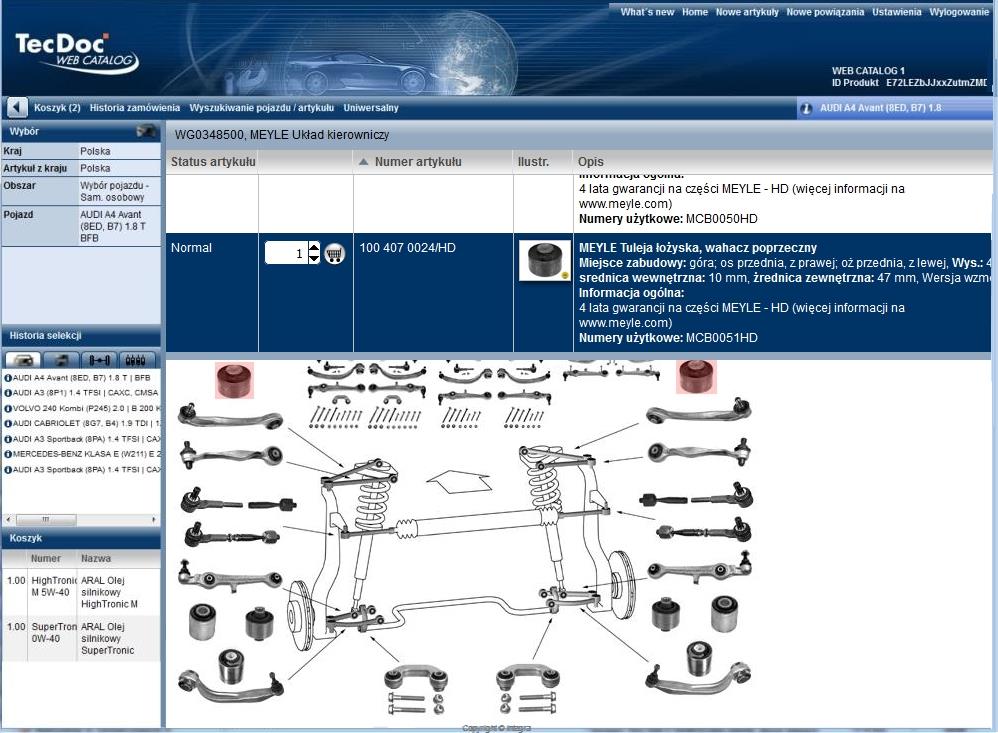Screen dimensions: 998x733
Task: Click MEYLE Tuleja łożyska, wahacz poprzeczny description
Action: pyautogui.click(x=698, y=248)
